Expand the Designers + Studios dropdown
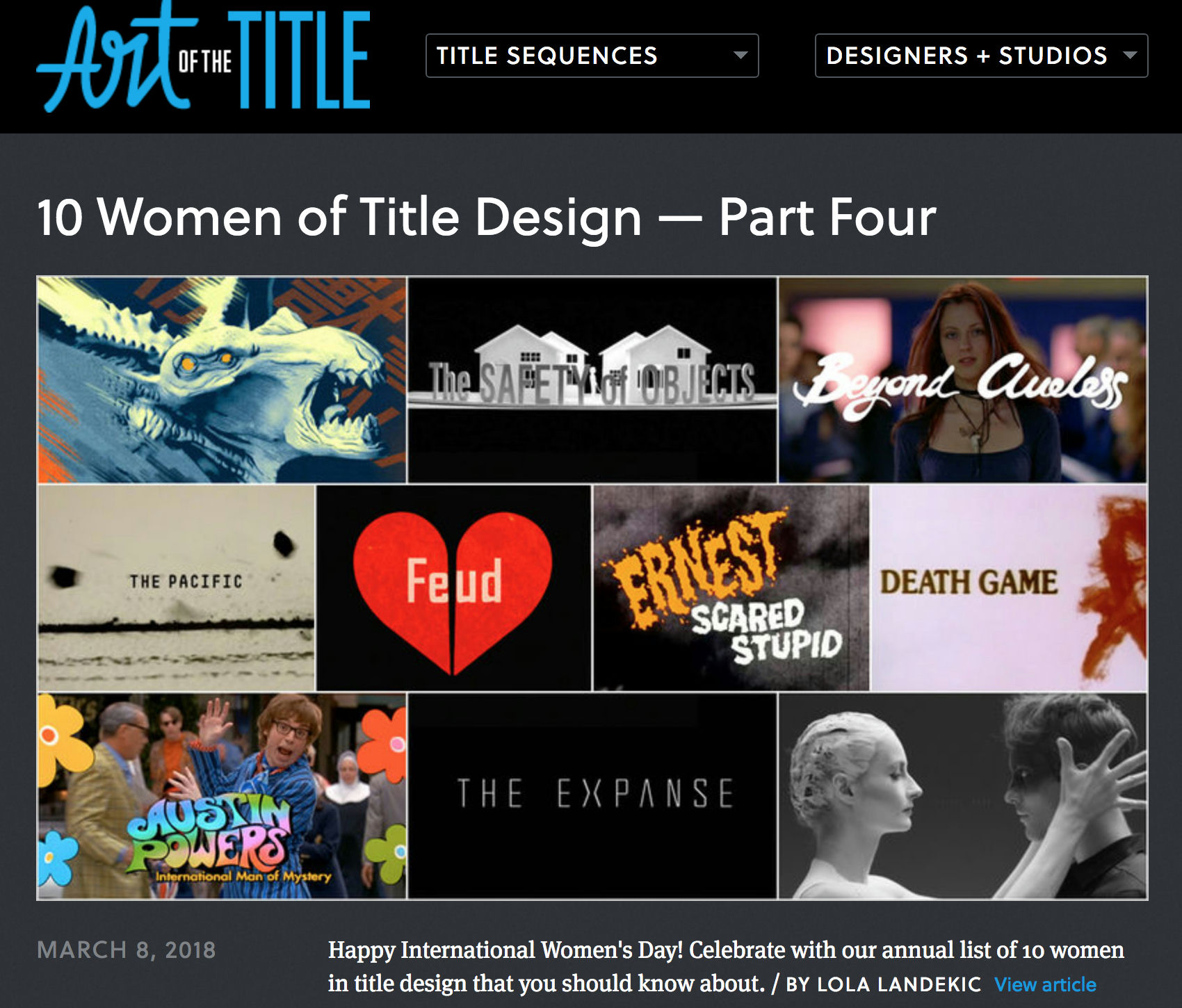1182x1008 pixels. pos(981,56)
